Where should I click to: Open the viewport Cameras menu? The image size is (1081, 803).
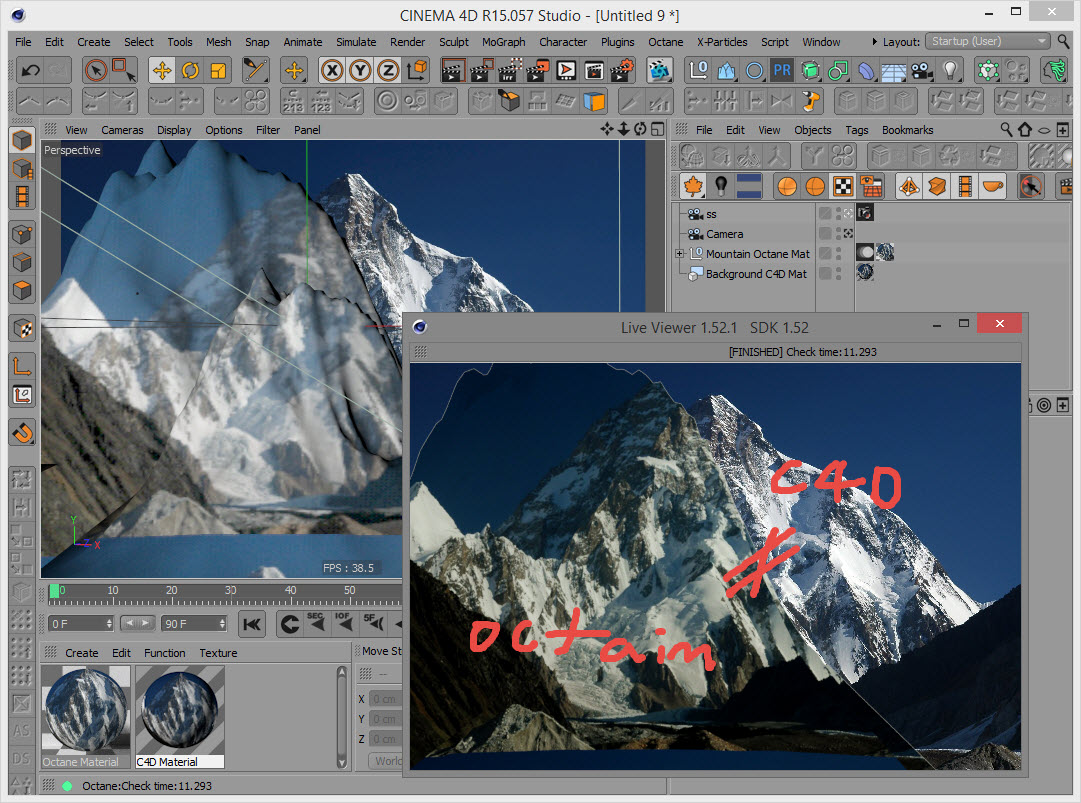[122, 130]
